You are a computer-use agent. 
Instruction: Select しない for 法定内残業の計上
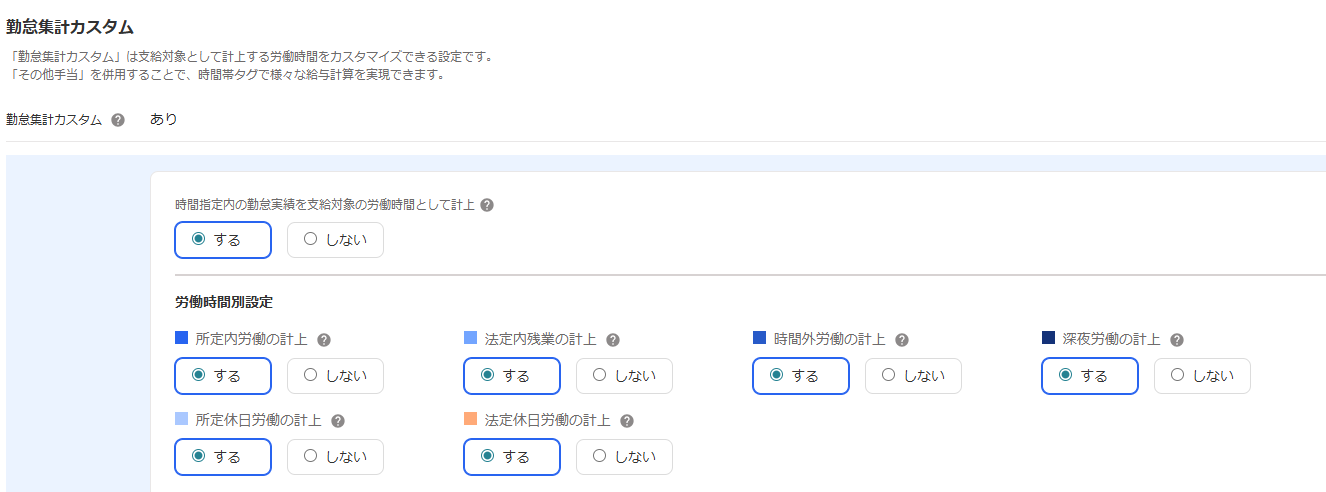click(624, 376)
